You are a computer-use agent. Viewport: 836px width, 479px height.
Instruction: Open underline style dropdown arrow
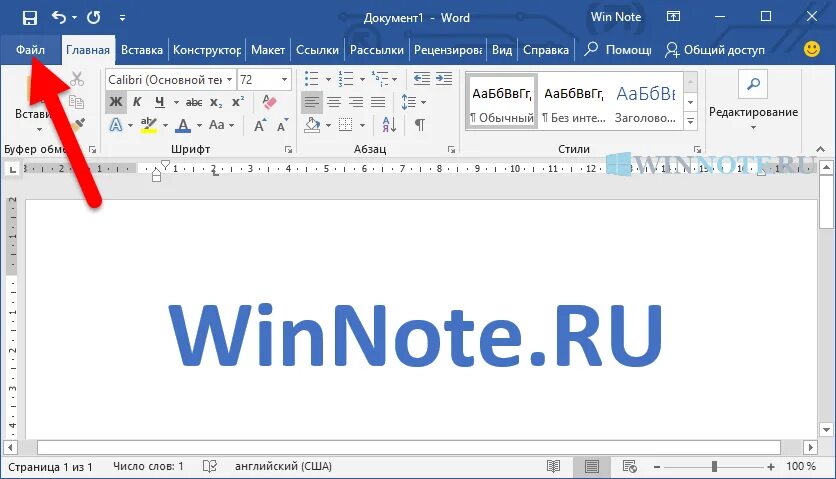(176, 102)
